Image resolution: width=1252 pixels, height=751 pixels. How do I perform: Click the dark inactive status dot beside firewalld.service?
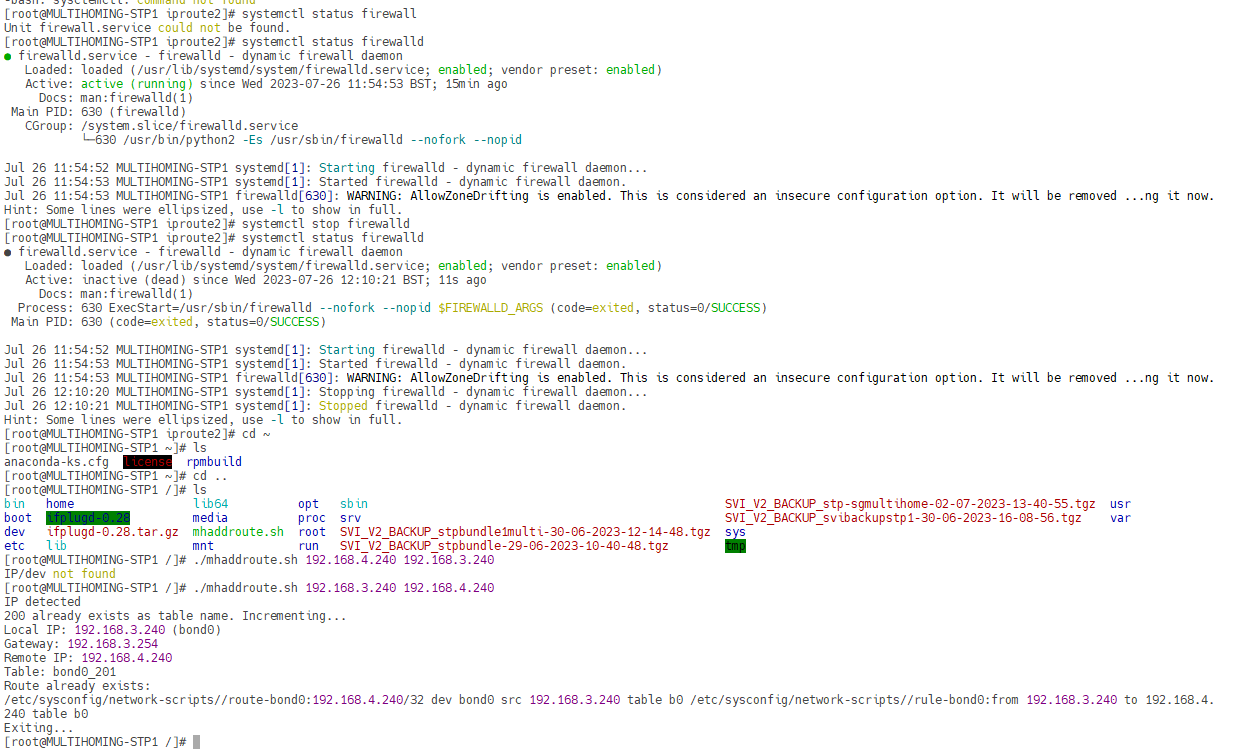tap(8, 253)
